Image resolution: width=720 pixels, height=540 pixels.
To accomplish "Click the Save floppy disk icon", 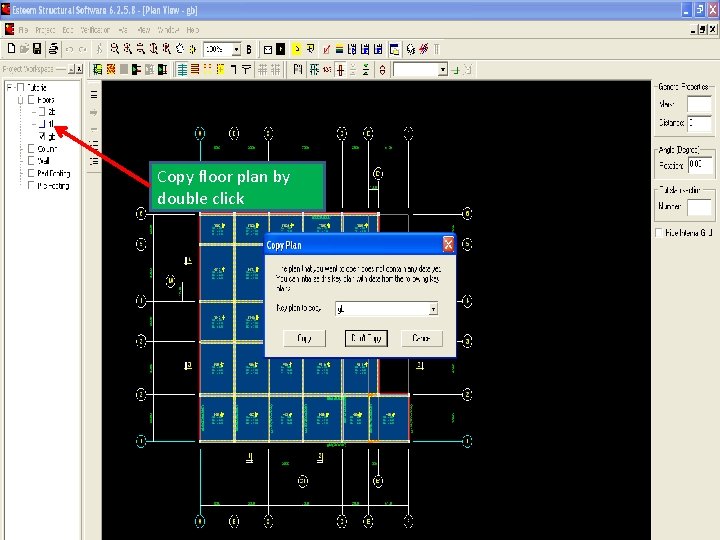I will (37, 49).
